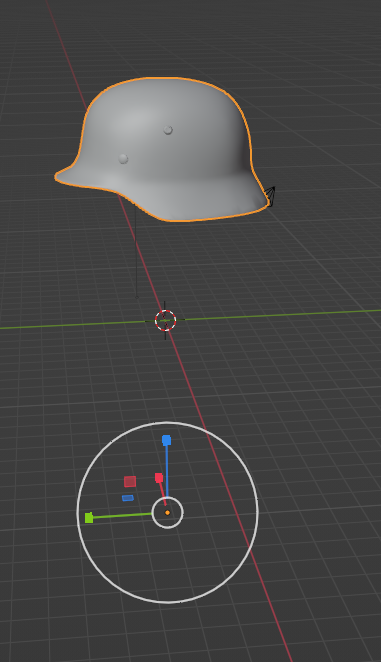Grab the green Y-axis gizmo handle

coord(89,518)
